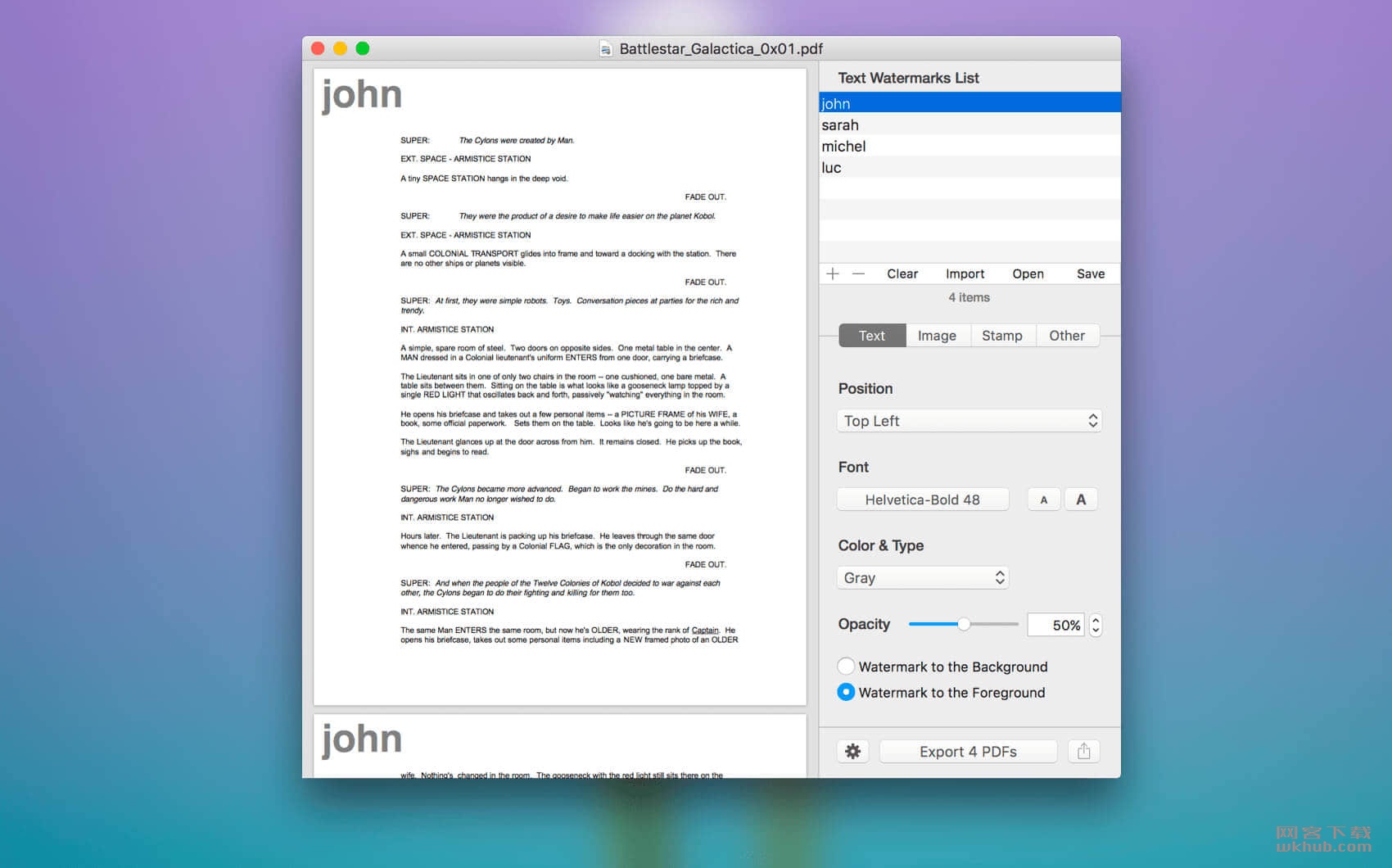Screen dimensions: 1392x868
Task: Click the Text Watermarks List header
Action: coord(909,78)
